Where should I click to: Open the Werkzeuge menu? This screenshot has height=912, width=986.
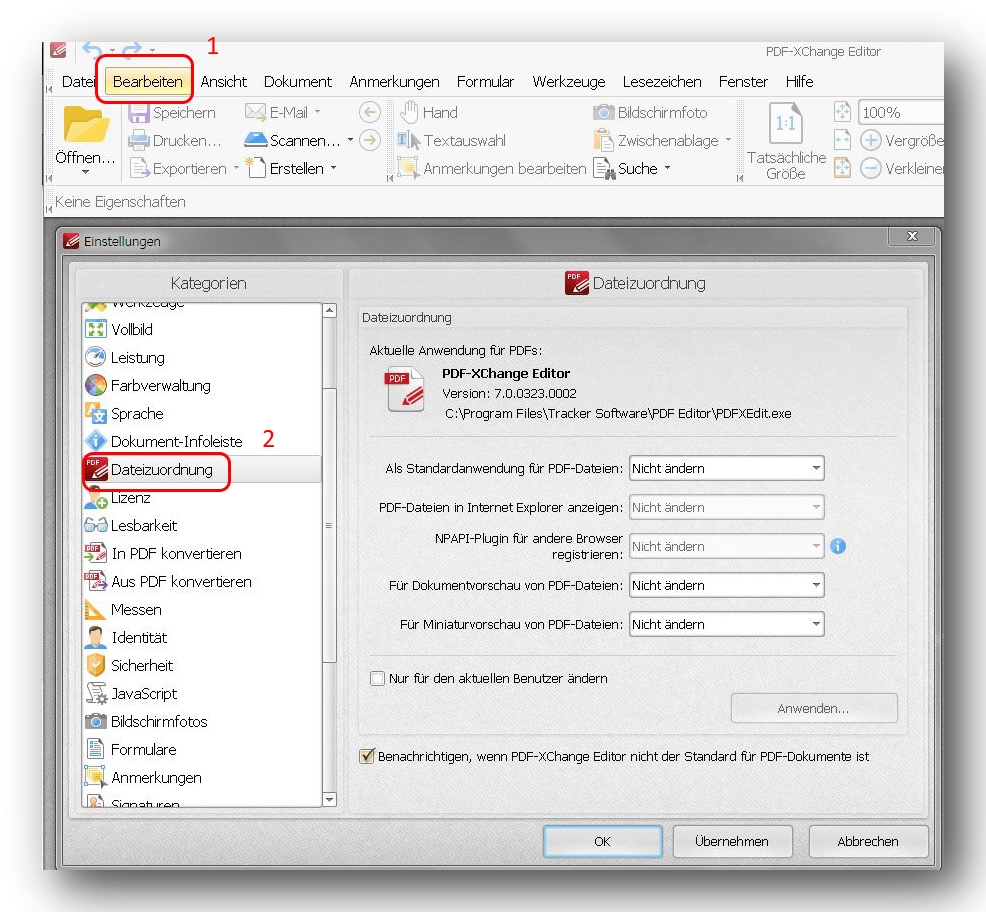tap(568, 81)
